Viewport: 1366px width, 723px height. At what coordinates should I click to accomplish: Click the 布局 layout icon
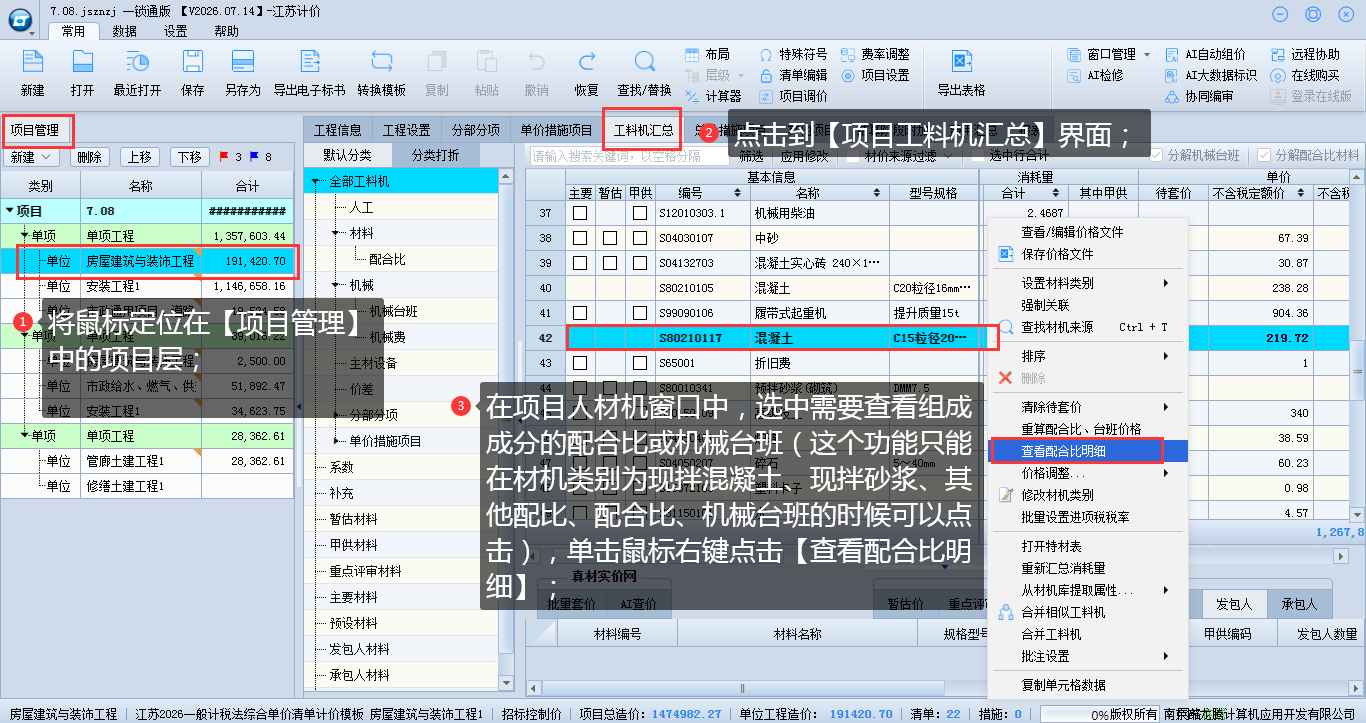pyautogui.click(x=693, y=54)
